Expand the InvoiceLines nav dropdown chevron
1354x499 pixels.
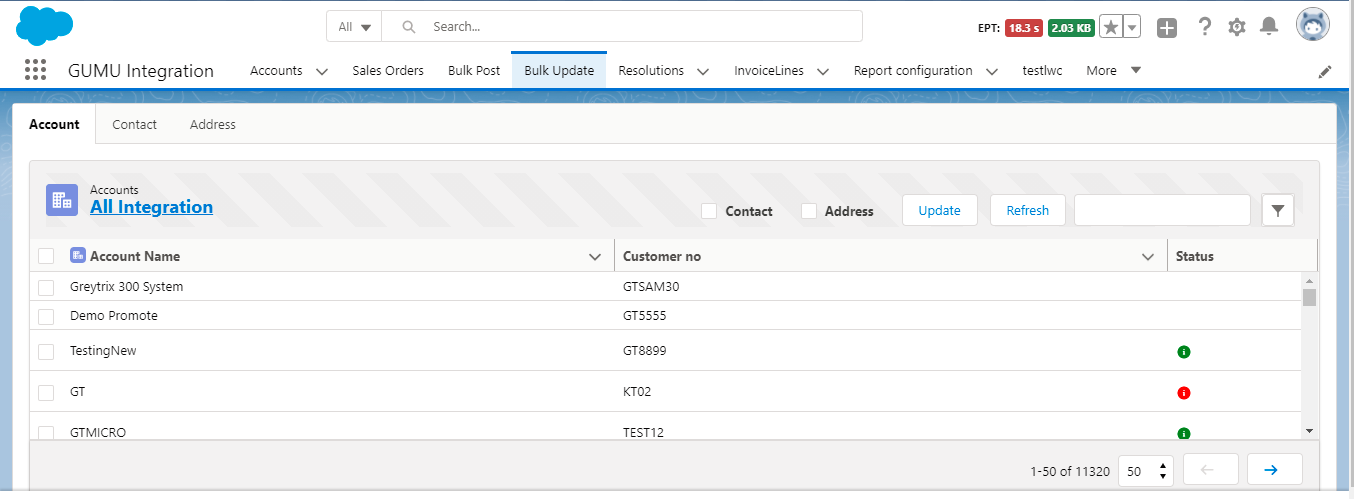point(823,72)
